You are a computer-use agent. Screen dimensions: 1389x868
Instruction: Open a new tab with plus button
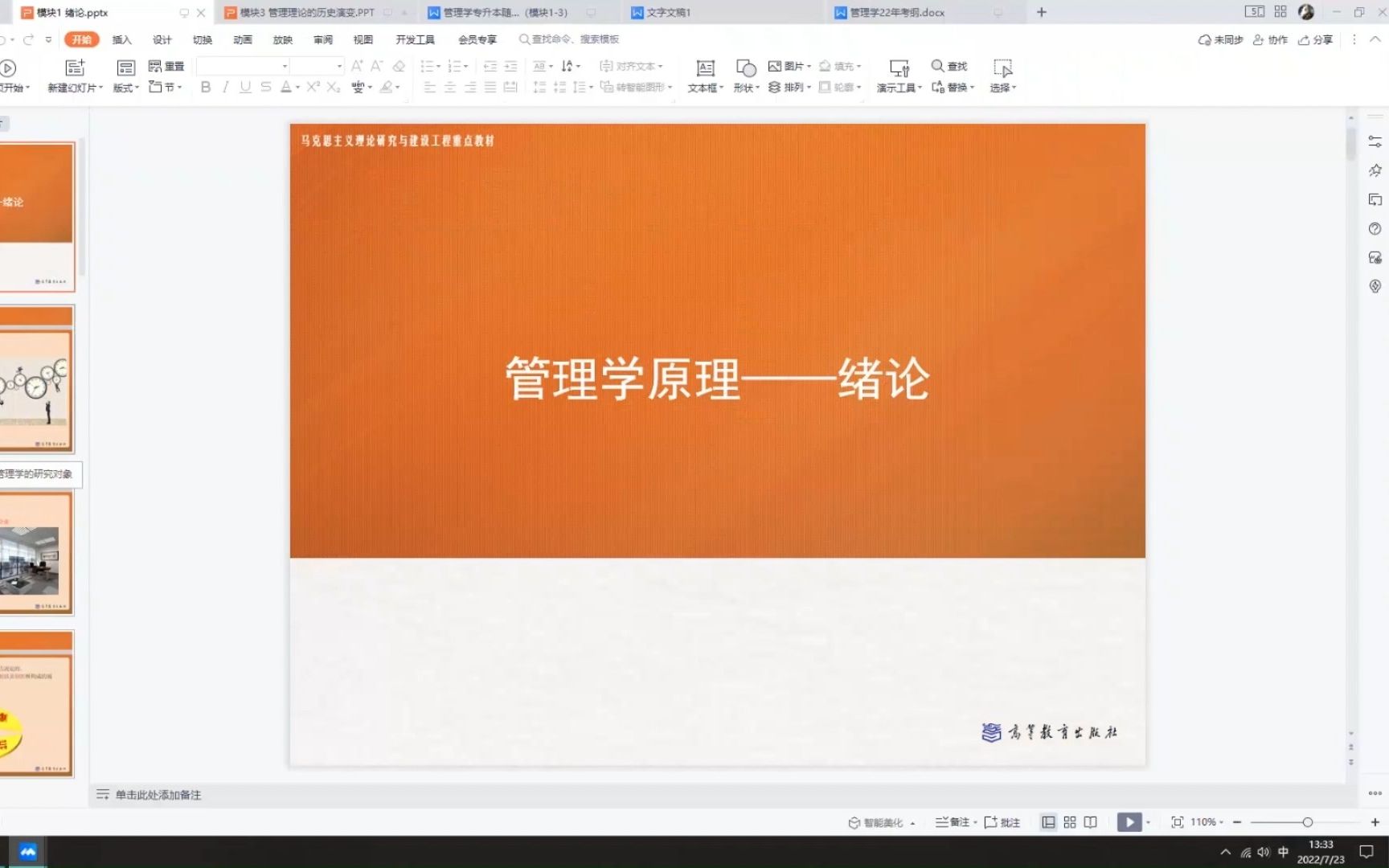[x=1042, y=12]
